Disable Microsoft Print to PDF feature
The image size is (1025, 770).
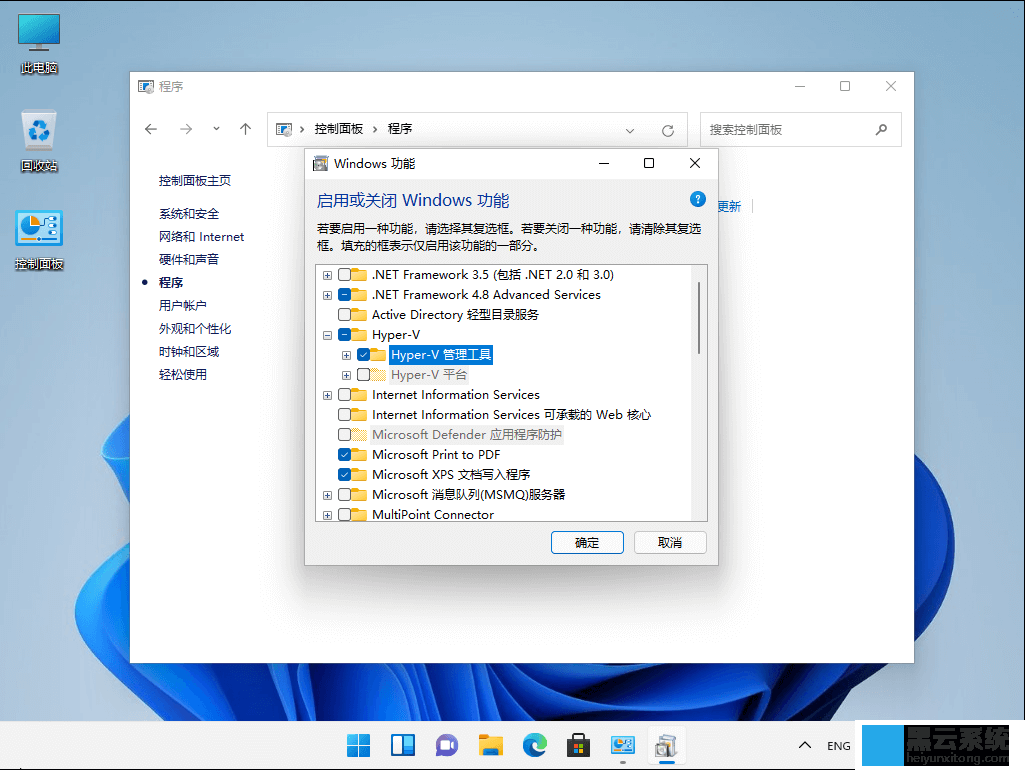(346, 454)
